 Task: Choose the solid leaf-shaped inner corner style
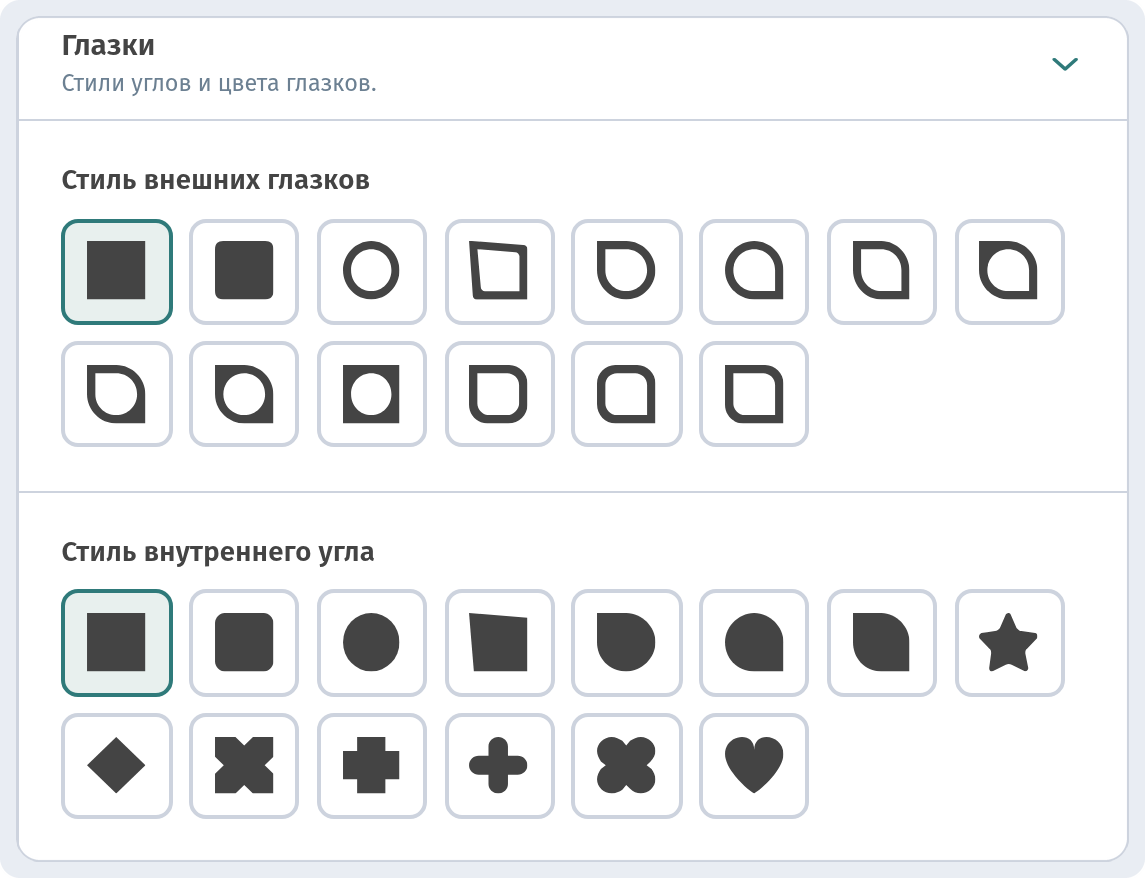pos(881,643)
